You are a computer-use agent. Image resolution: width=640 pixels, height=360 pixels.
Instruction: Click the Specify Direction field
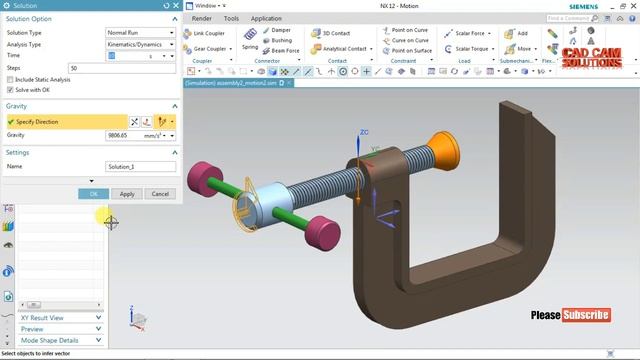point(67,122)
